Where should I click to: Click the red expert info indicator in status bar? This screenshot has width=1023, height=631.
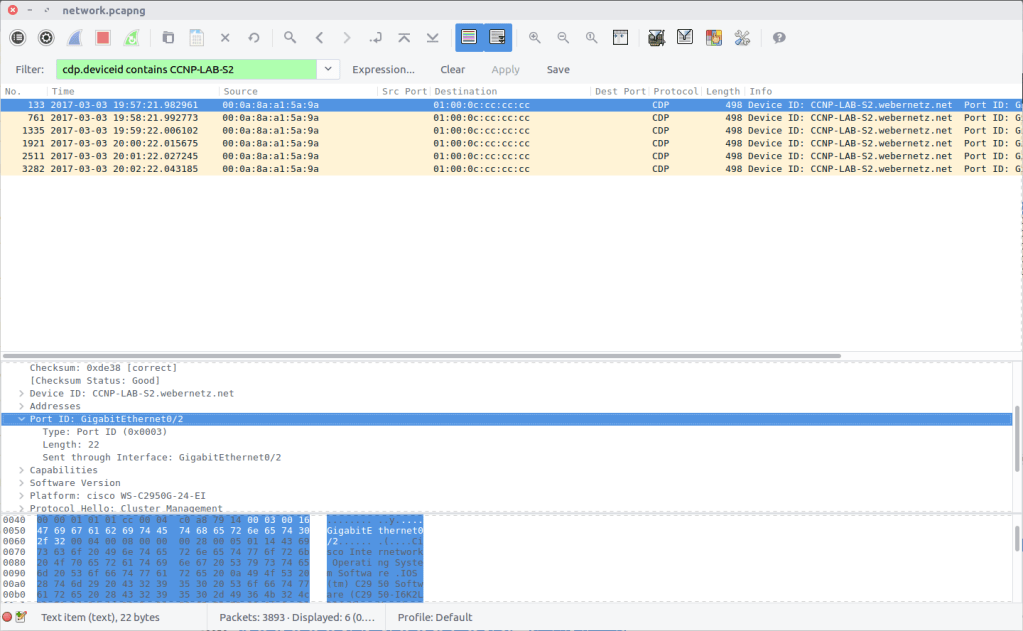[x=8, y=617]
